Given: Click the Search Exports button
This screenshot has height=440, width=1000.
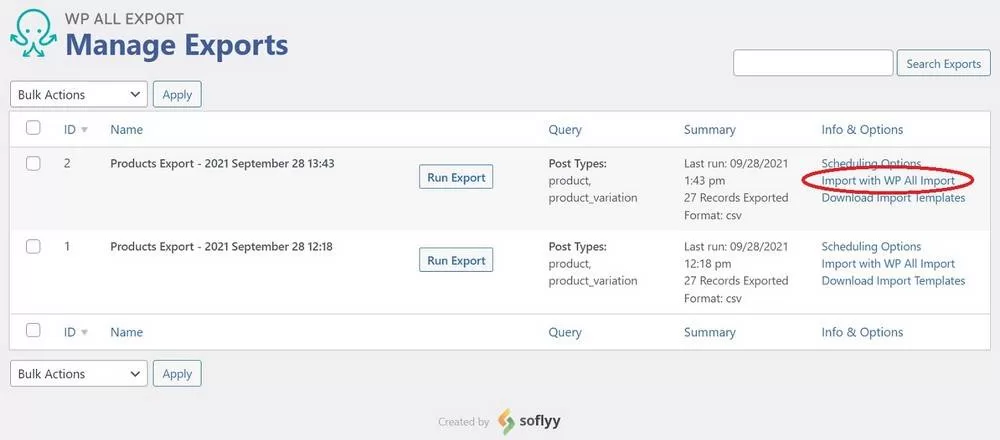Looking at the screenshot, I should [943, 63].
